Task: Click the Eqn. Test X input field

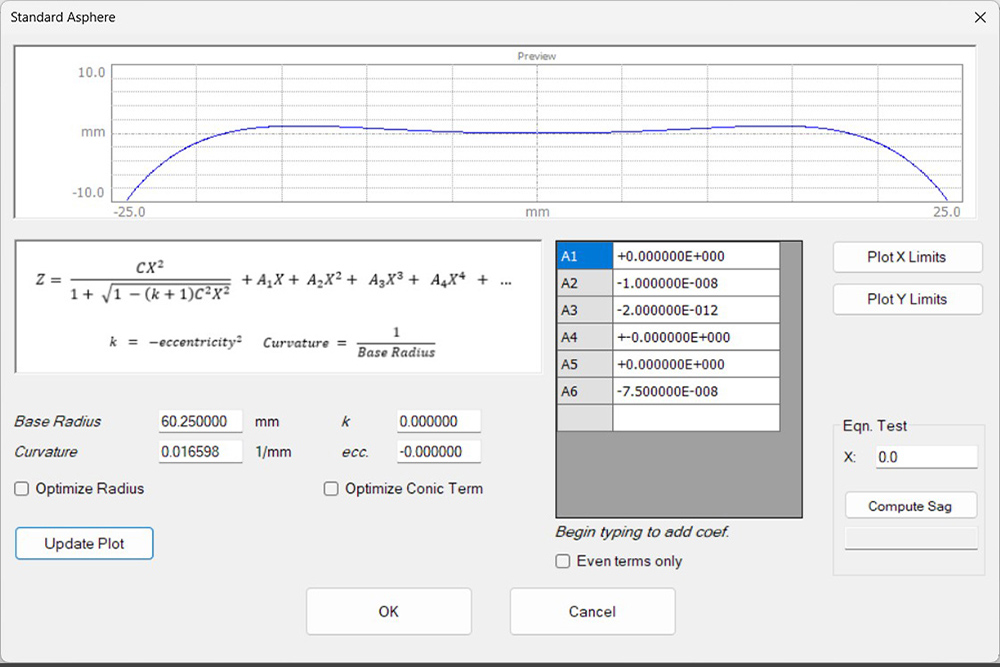Action: (x=927, y=457)
